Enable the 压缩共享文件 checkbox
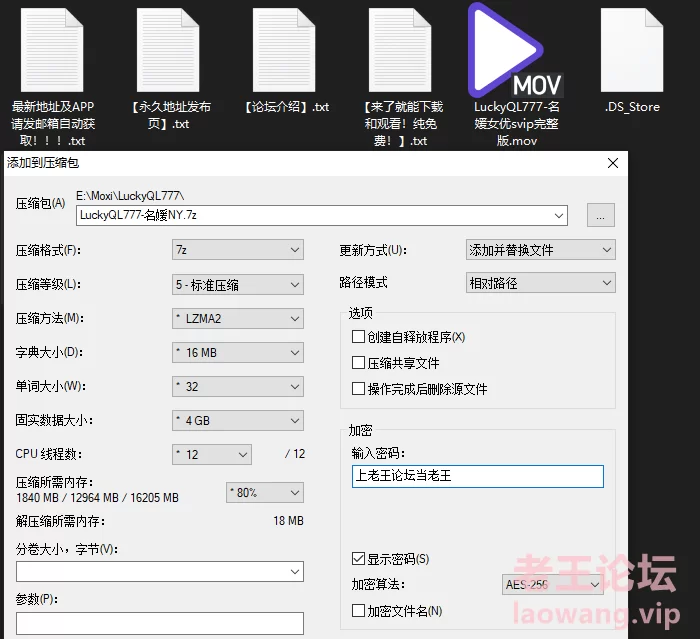The image size is (700, 639). [x=358, y=363]
